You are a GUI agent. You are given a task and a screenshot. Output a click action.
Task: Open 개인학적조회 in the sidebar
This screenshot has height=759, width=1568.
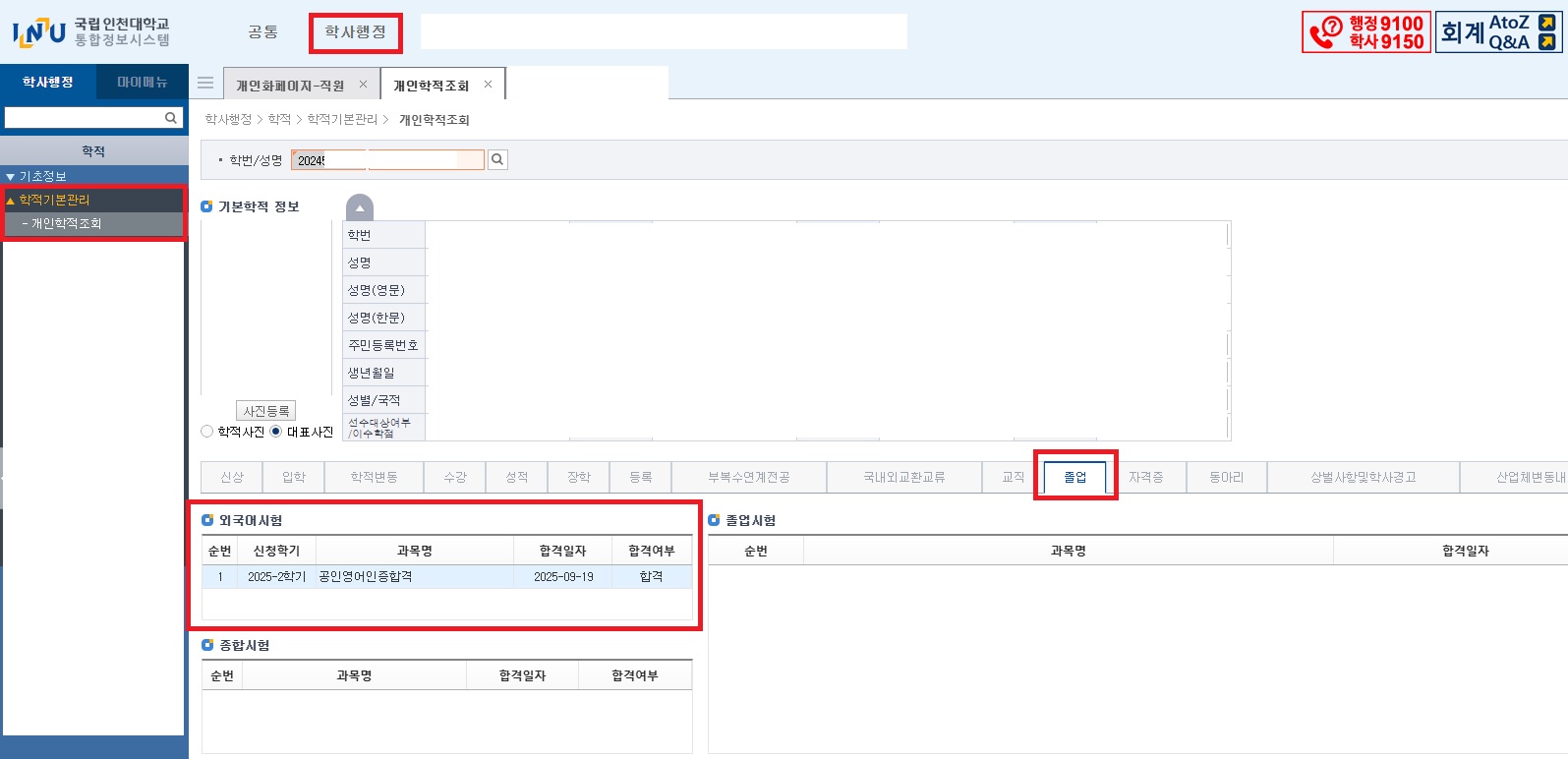66,224
